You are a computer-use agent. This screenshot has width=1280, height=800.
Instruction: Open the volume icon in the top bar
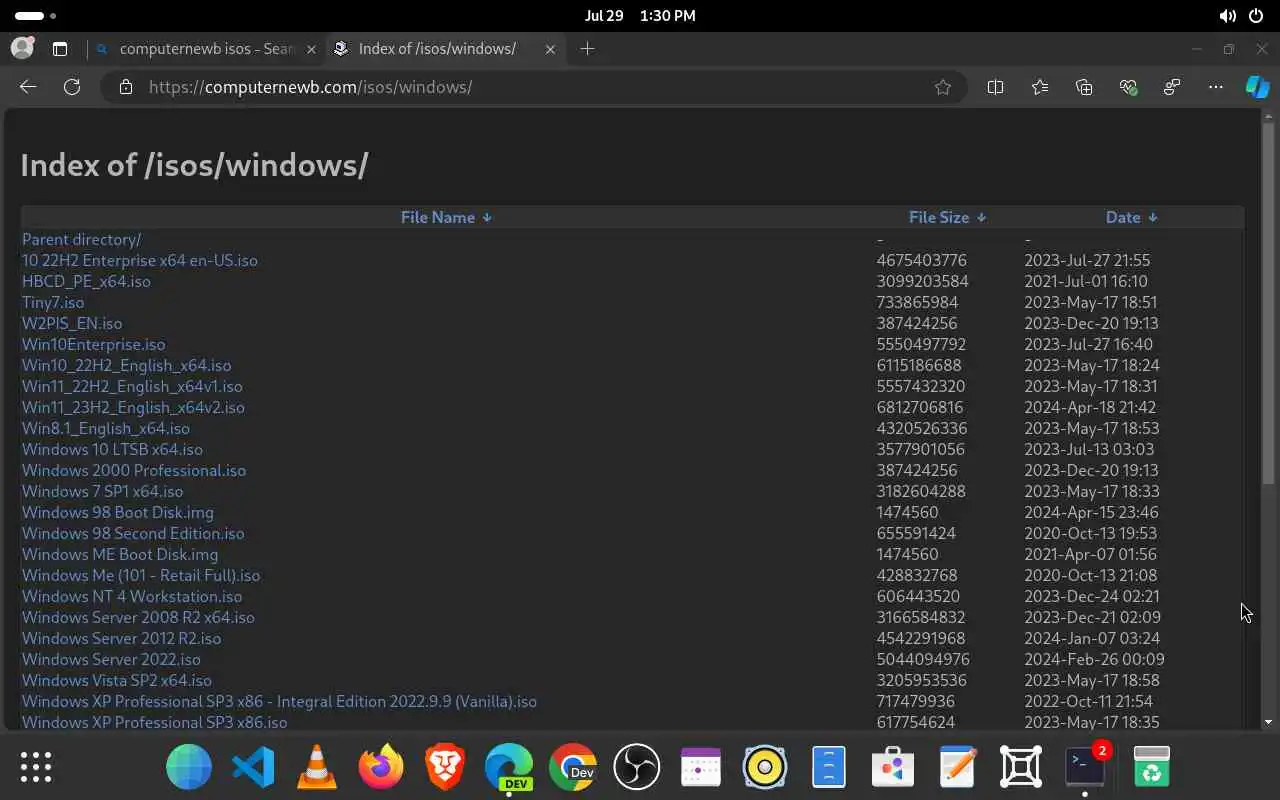pyautogui.click(x=1228, y=16)
